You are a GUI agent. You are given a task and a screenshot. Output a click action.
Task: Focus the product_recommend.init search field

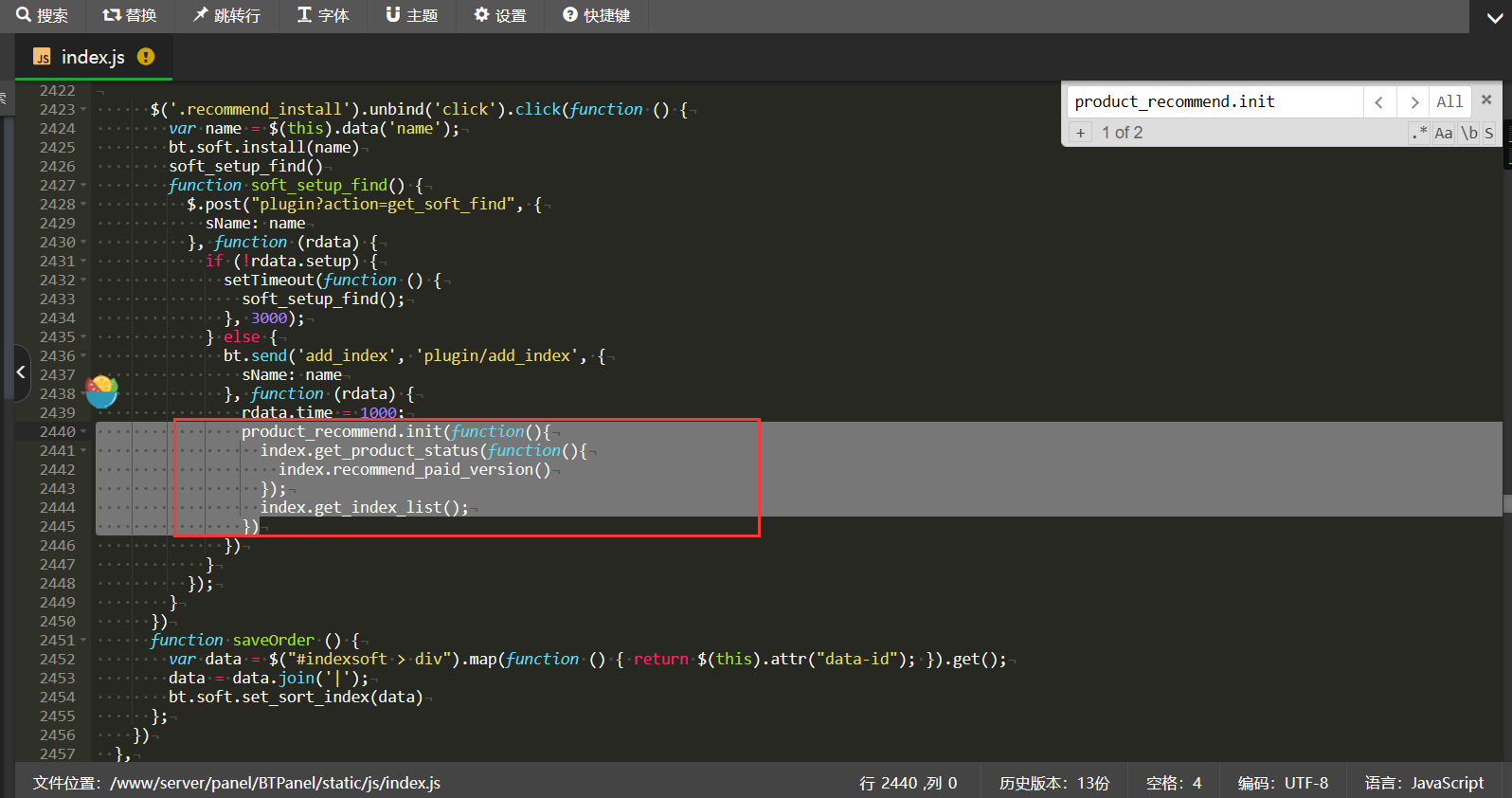(x=1215, y=101)
